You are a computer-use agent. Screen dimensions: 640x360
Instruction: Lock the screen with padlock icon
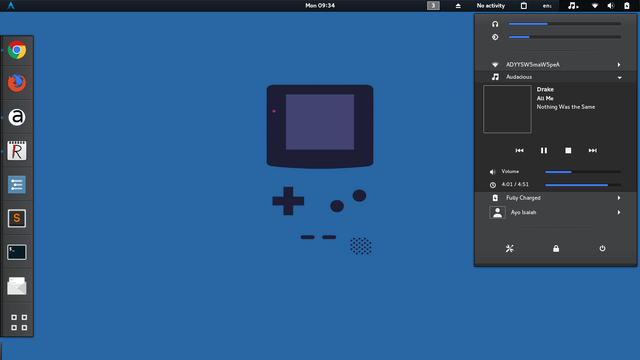(556, 249)
